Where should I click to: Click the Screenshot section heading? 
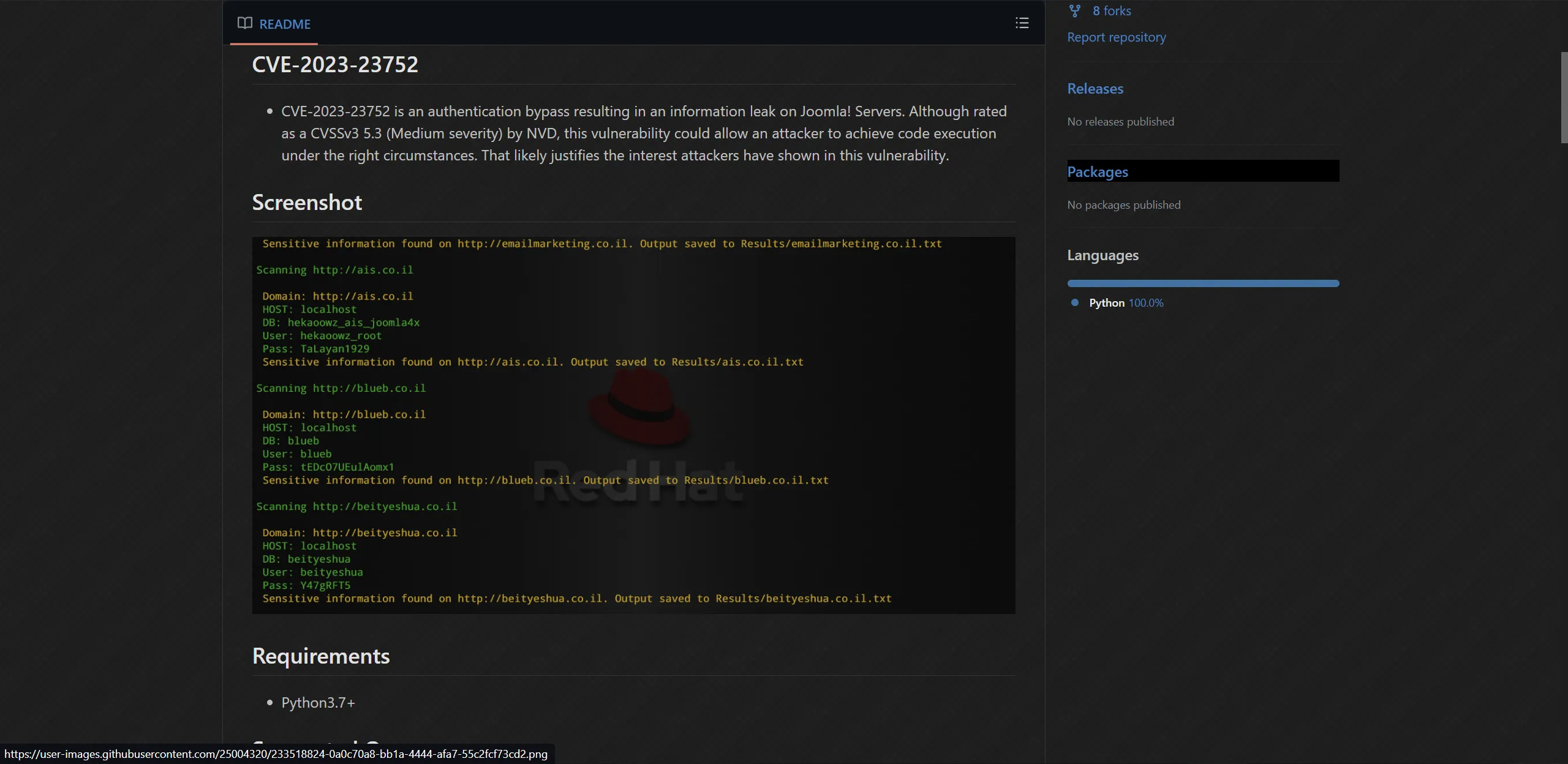(x=307, y=203)
